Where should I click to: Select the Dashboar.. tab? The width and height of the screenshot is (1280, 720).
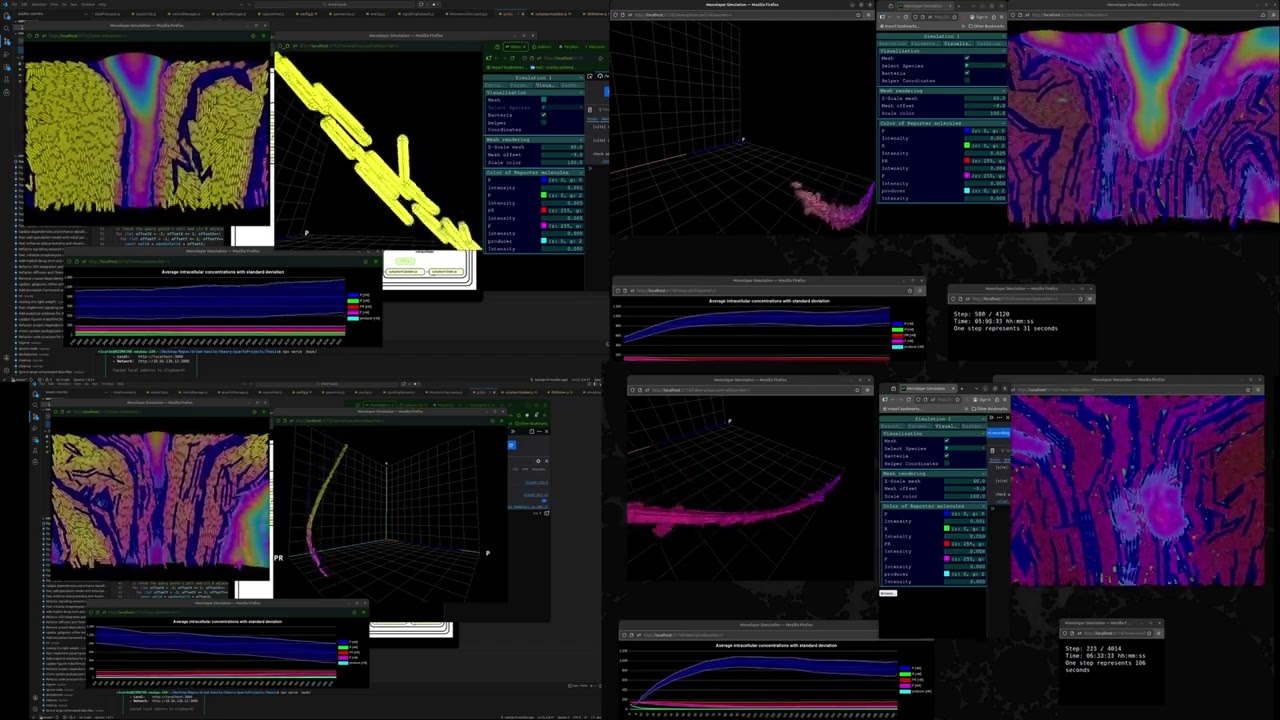[x=989, y=43]
